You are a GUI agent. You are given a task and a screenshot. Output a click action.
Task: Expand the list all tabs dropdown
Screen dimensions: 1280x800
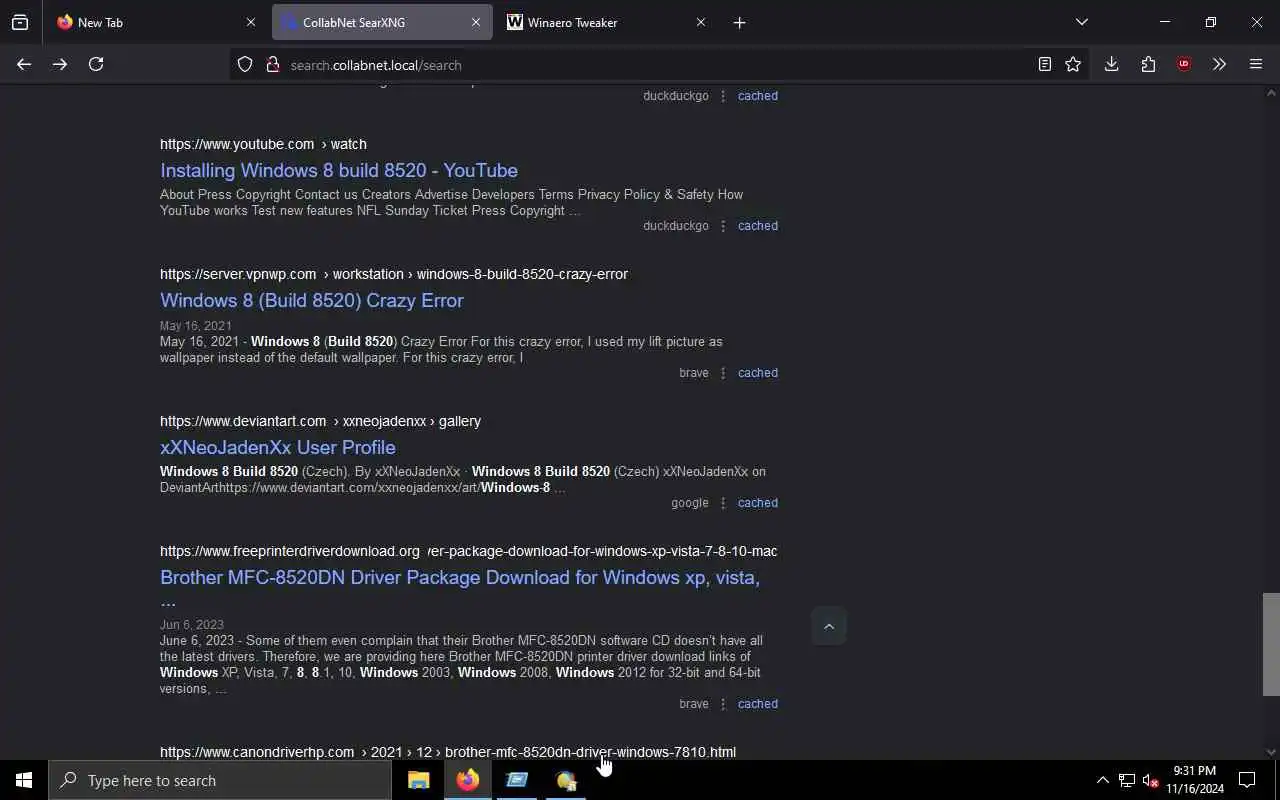coord(1081,22)
